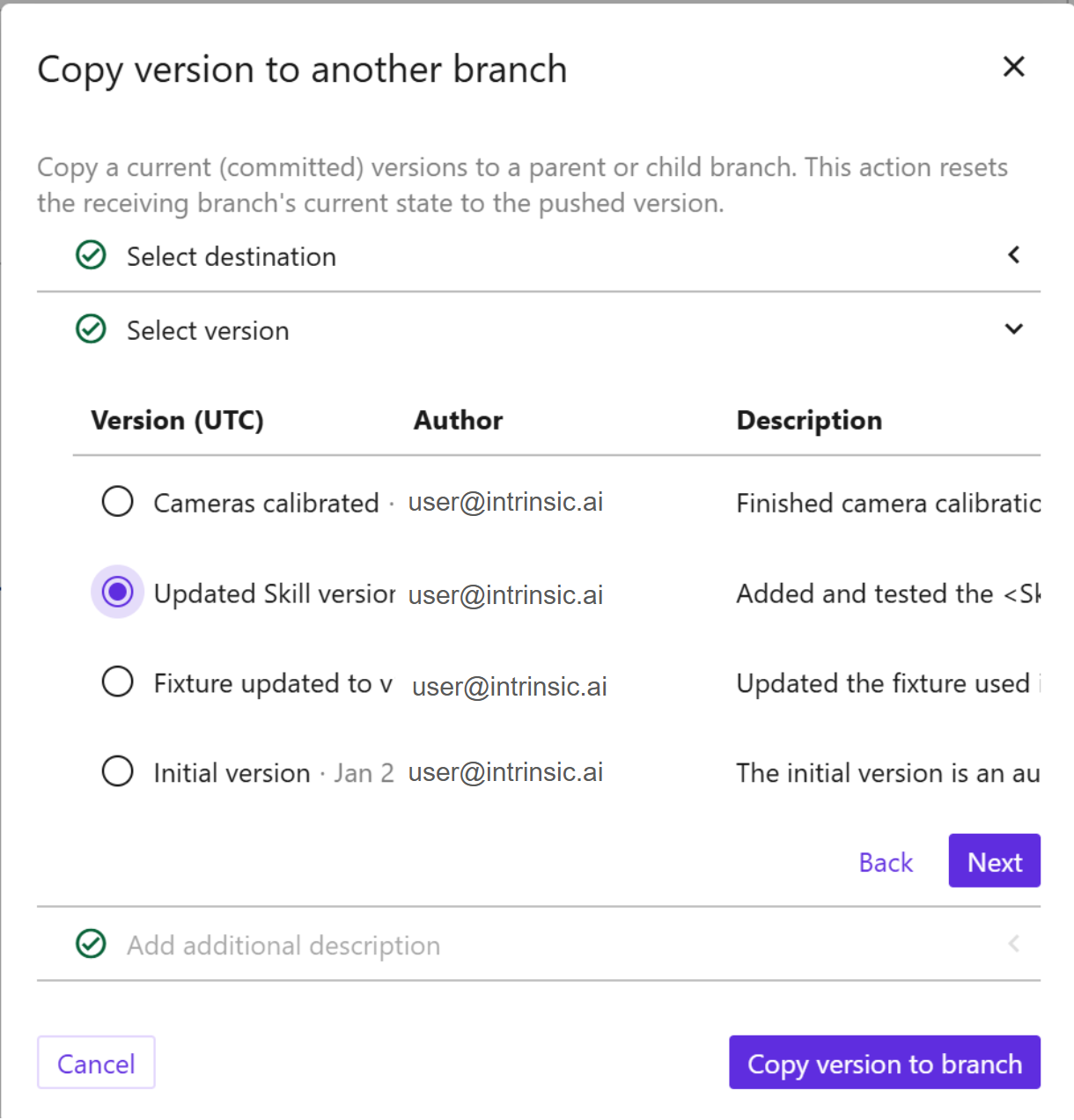Expand the Add additional description chevron

point(1013,944)
